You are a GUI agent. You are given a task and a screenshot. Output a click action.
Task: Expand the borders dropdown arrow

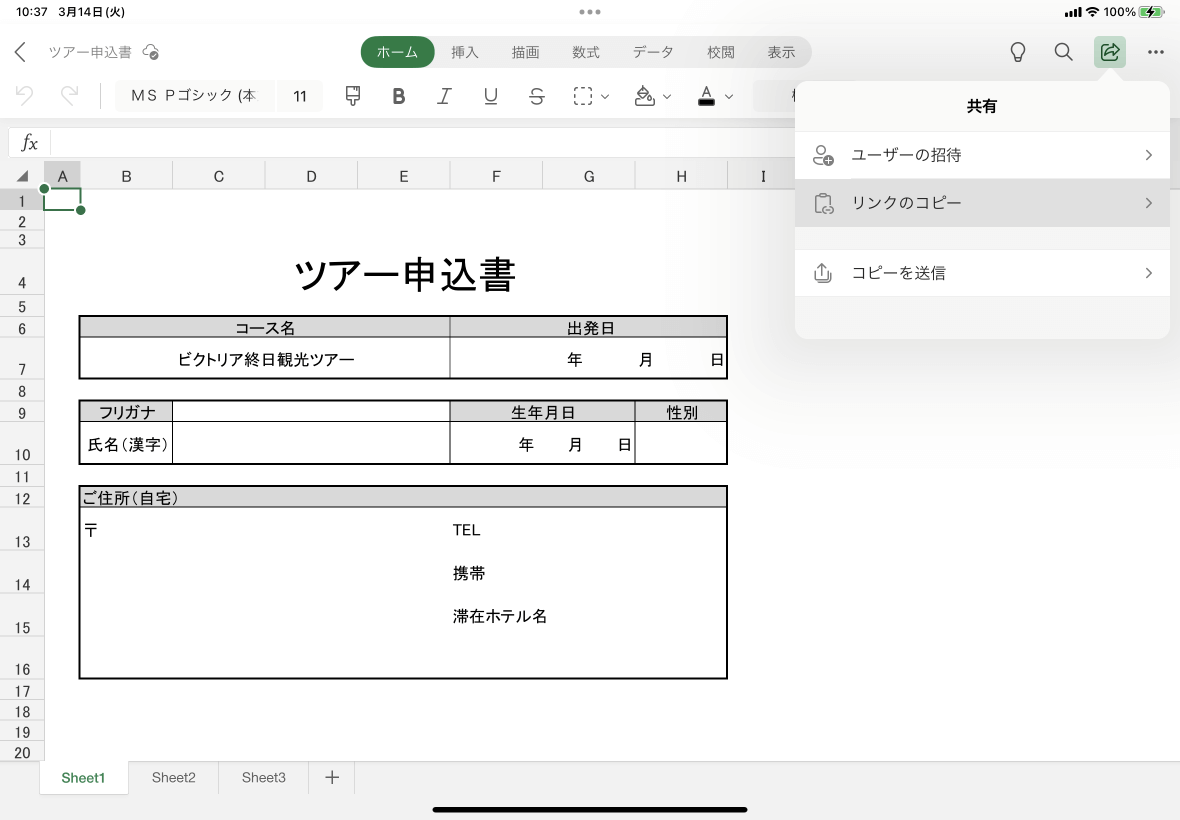(x=605, y=97)
